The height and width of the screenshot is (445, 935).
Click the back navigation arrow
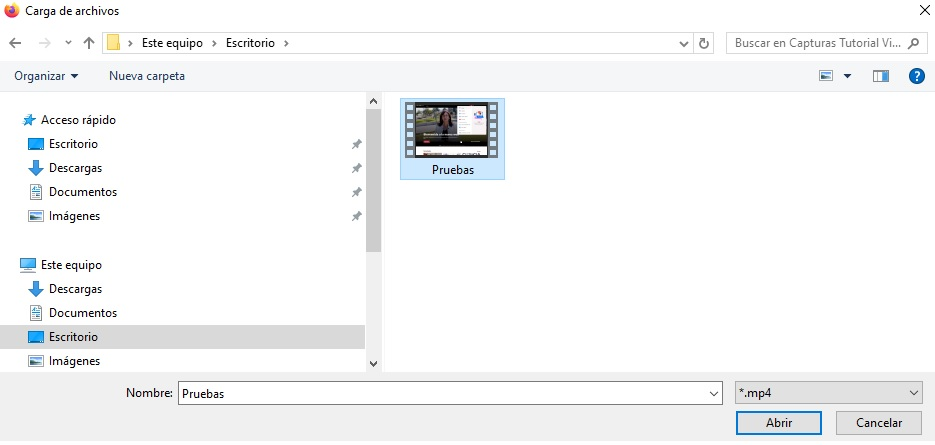tap(15, 43)
